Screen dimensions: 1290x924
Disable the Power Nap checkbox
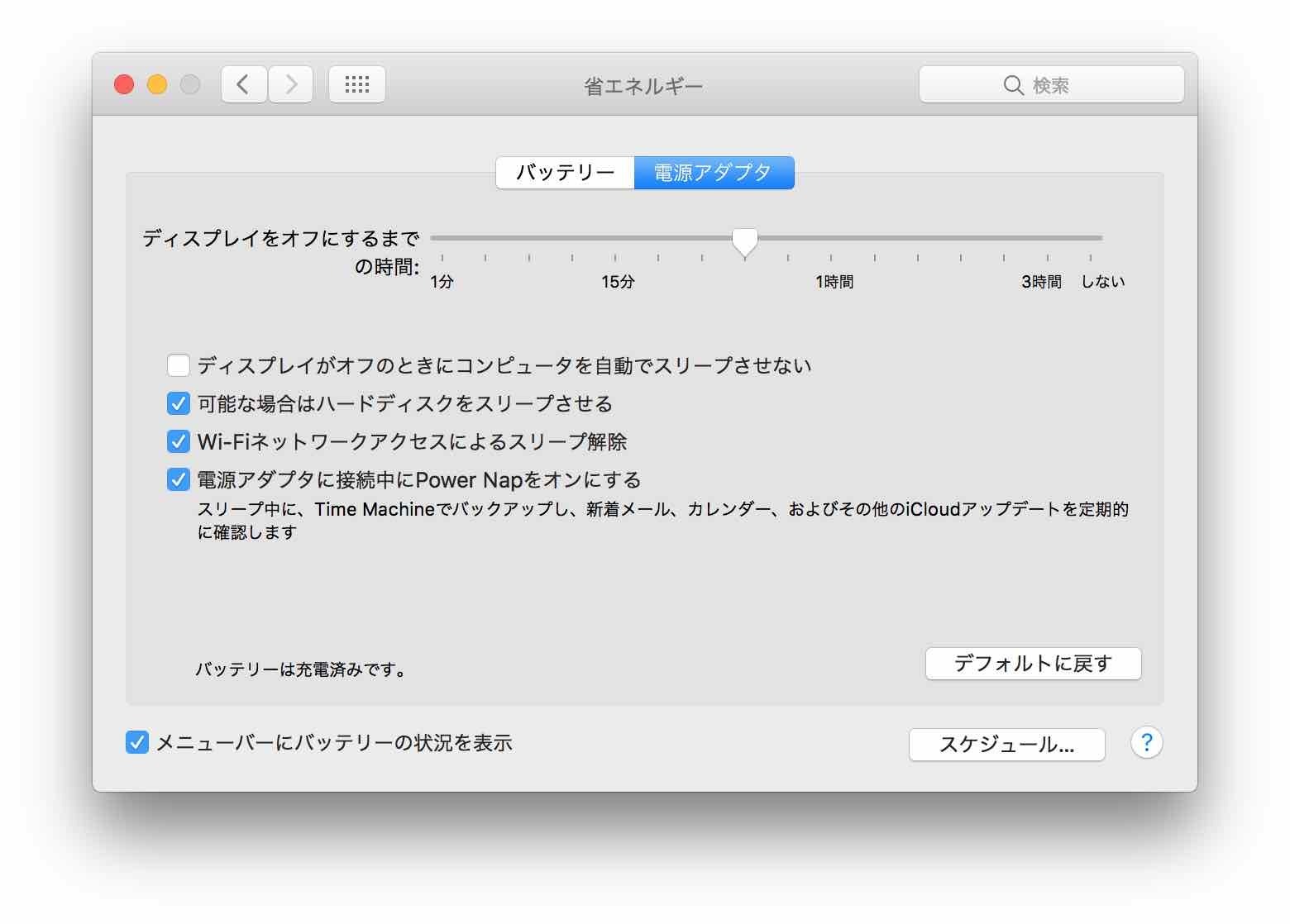pyautogui.click(x=179, y=479)
